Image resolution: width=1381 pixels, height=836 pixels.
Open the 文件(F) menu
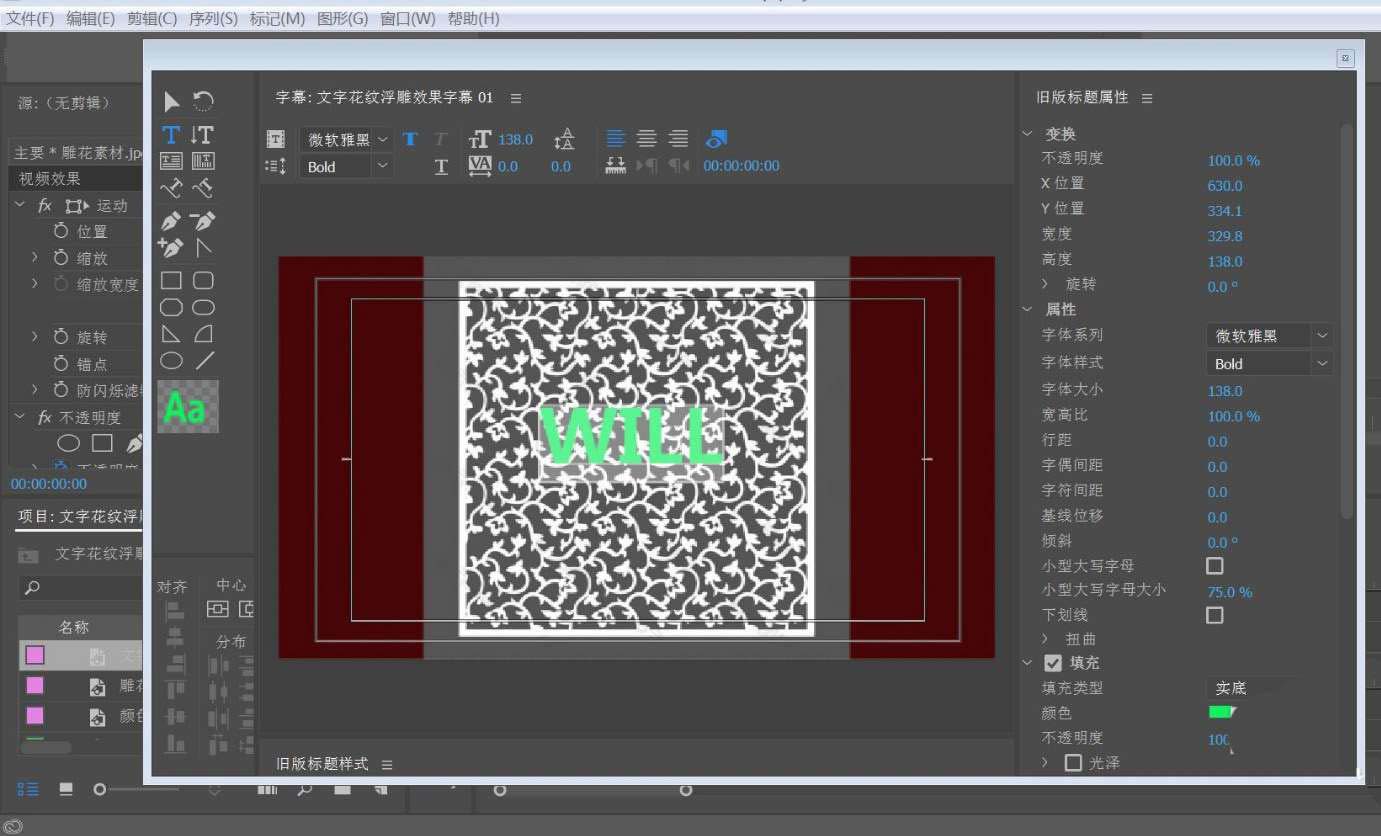point(30,19)
